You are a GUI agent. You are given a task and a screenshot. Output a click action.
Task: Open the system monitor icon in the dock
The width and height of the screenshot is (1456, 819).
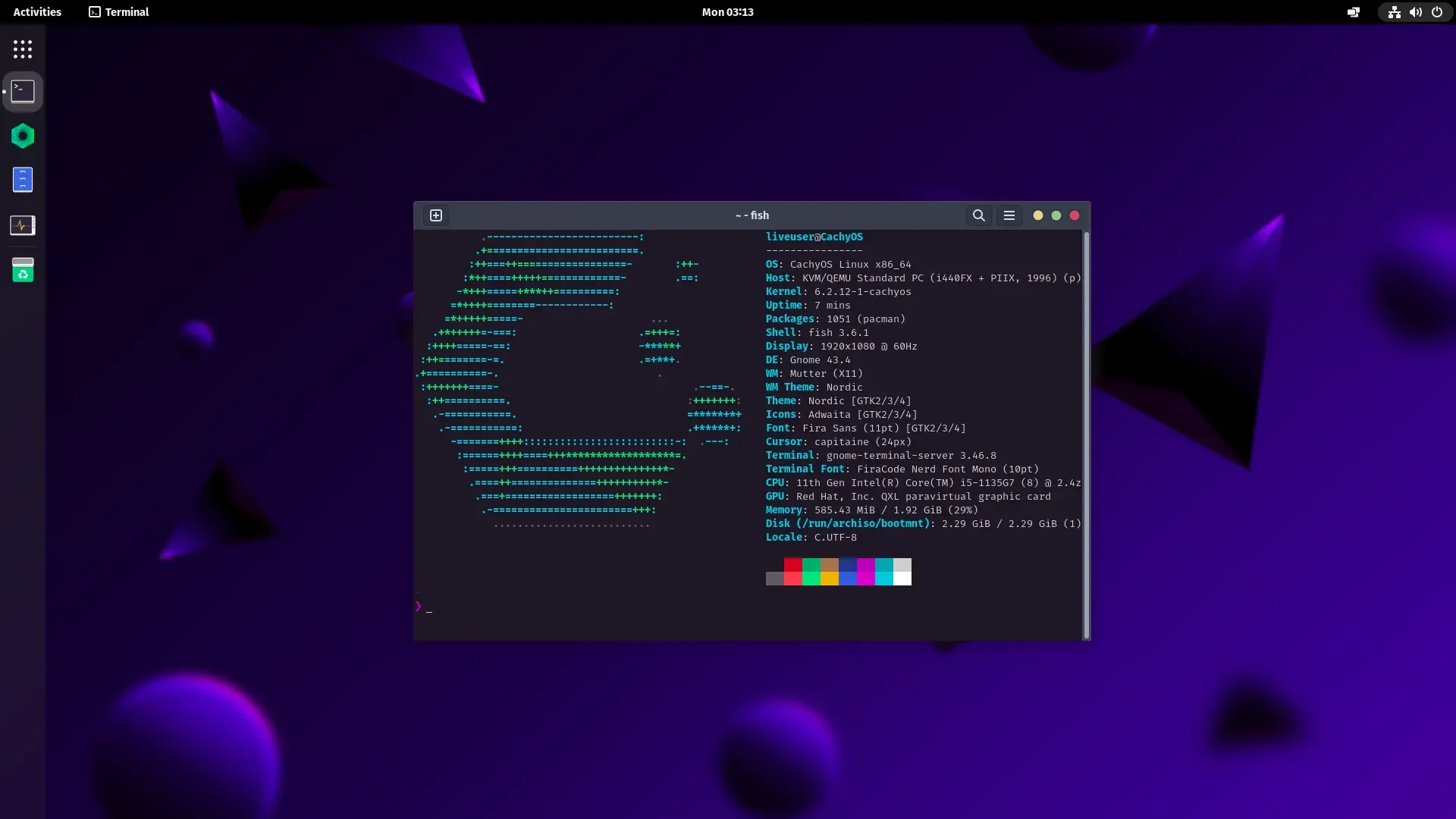23,225
